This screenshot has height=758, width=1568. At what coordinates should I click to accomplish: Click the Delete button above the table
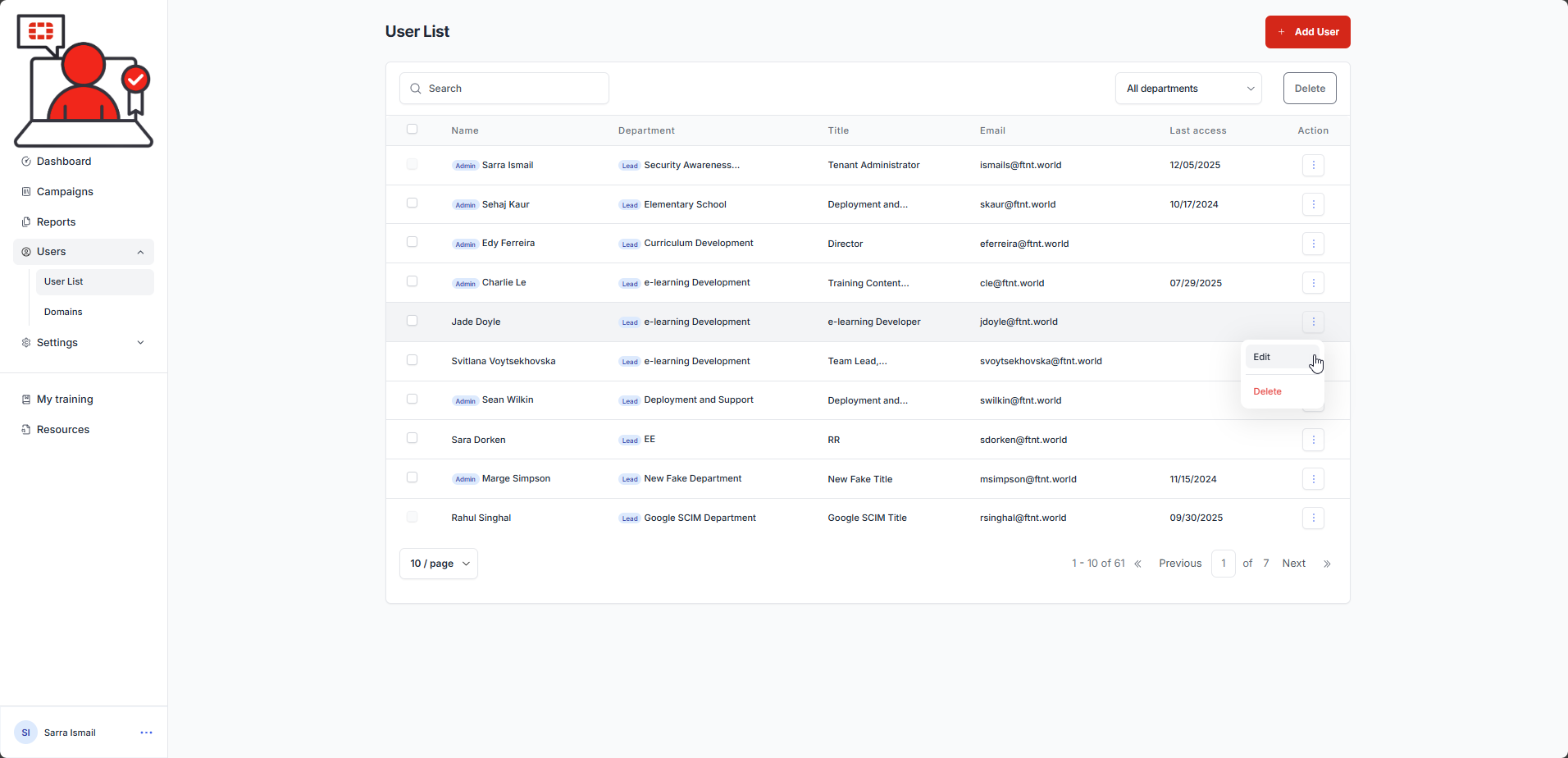tap(1310, 89)
